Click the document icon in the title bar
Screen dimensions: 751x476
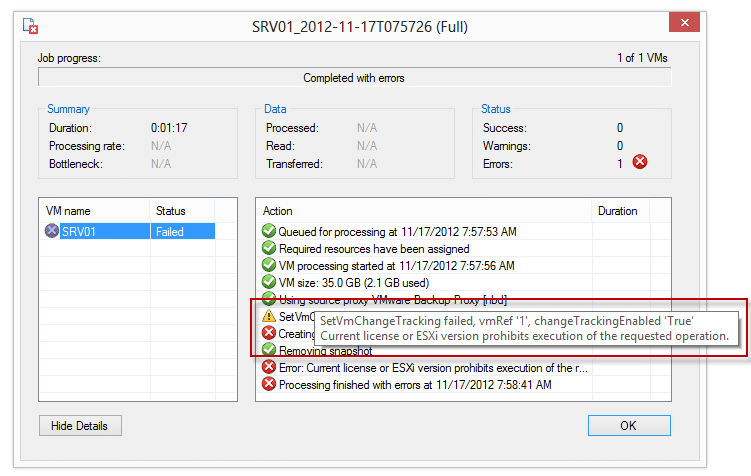coord(31,27)
